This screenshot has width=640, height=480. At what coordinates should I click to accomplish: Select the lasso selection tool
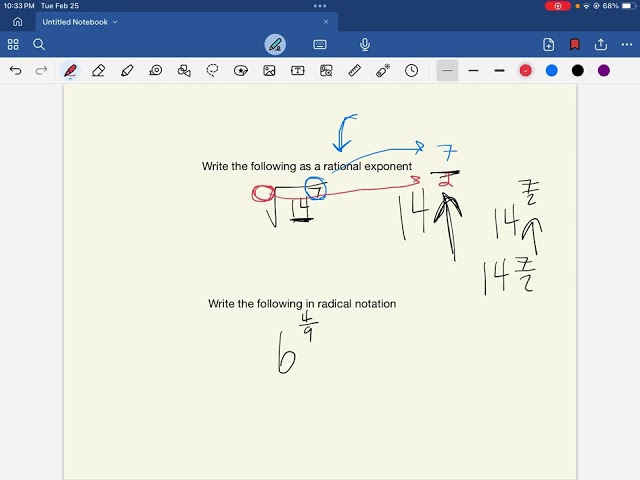coord(212,71)
